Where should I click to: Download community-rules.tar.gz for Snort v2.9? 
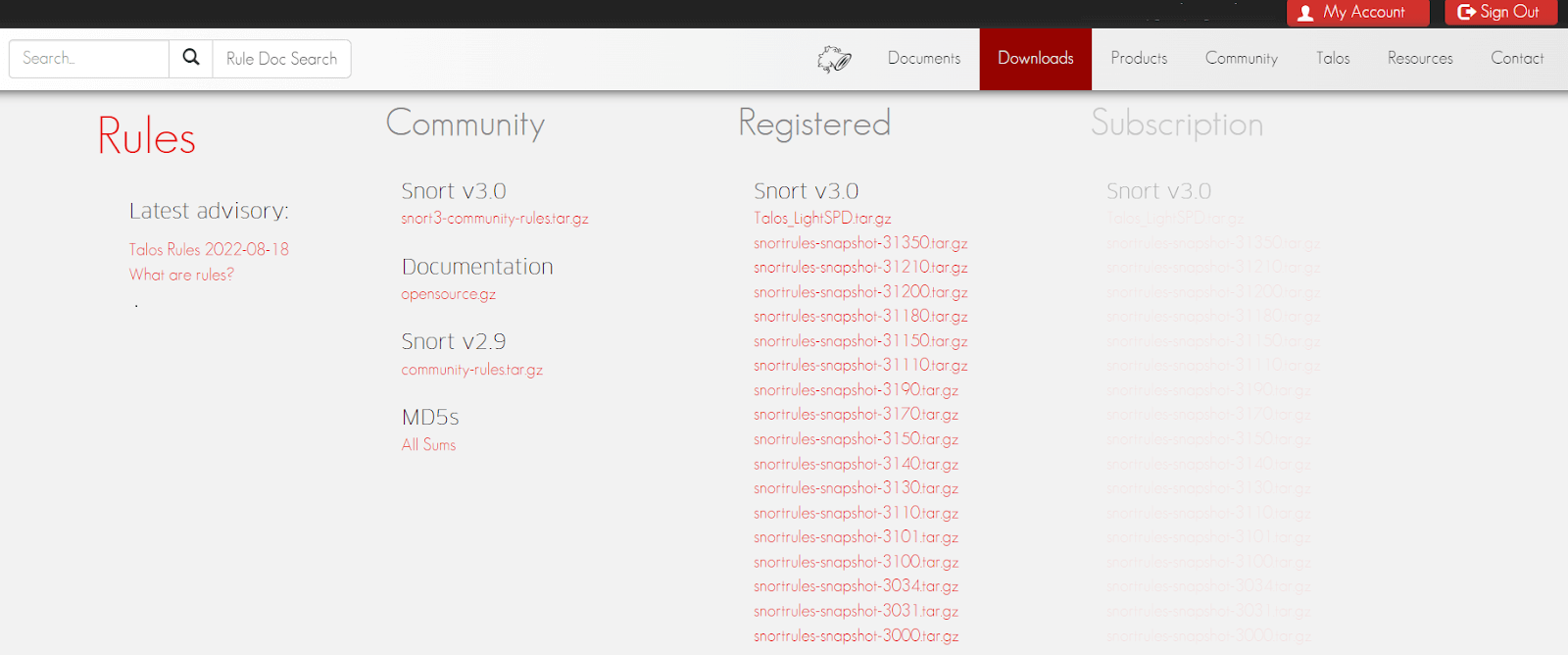coord(471,370)
